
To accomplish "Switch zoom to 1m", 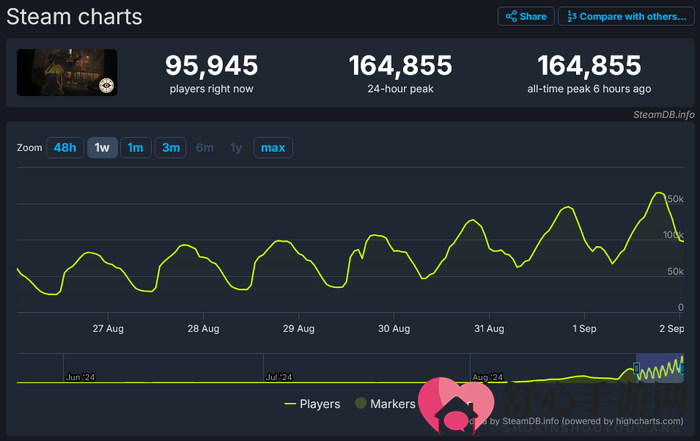I will click(x=136, y=148).
